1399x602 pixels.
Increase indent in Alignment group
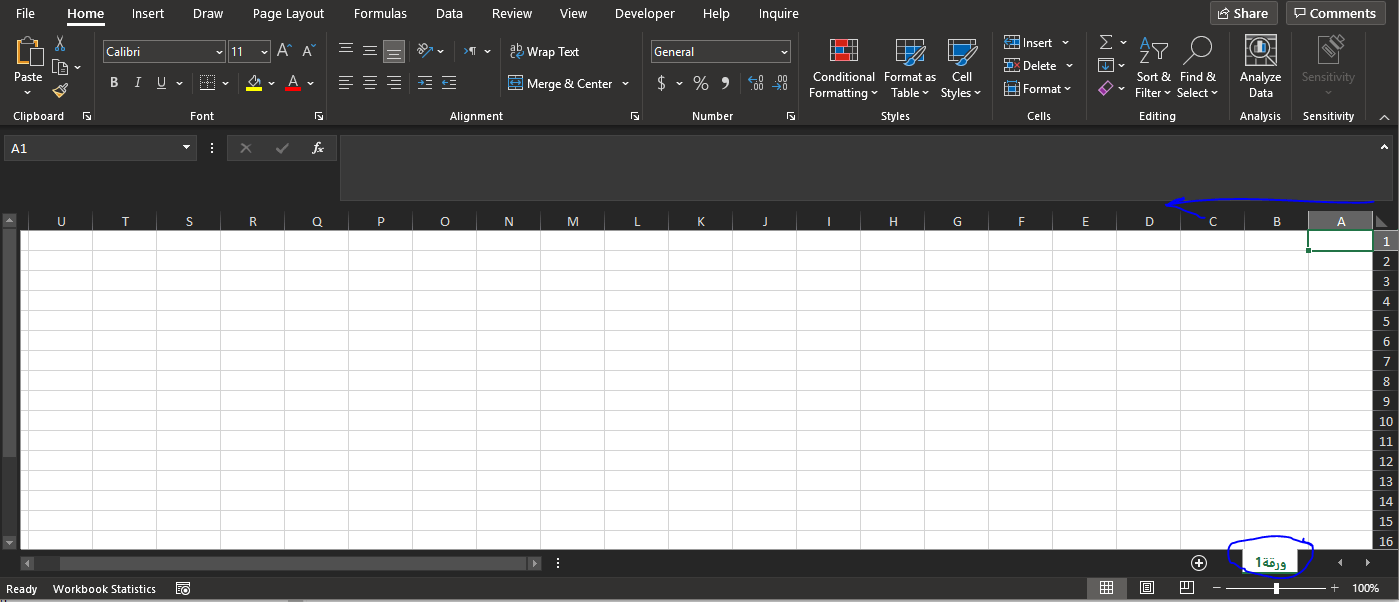click(x=448, y=83)
